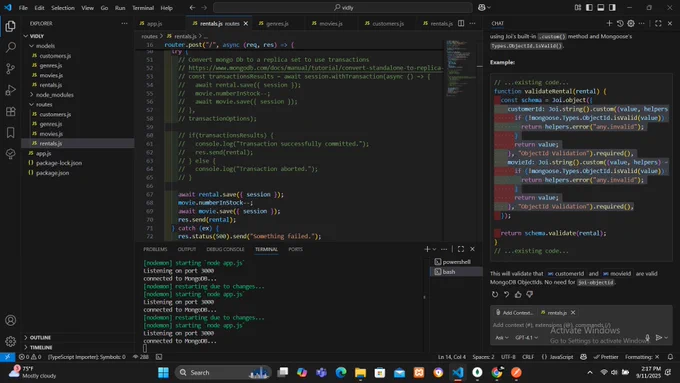Viewport: 680px width, 383px height.
Task: Select the bash terminal instance
Action: click(x=456, y=272)
